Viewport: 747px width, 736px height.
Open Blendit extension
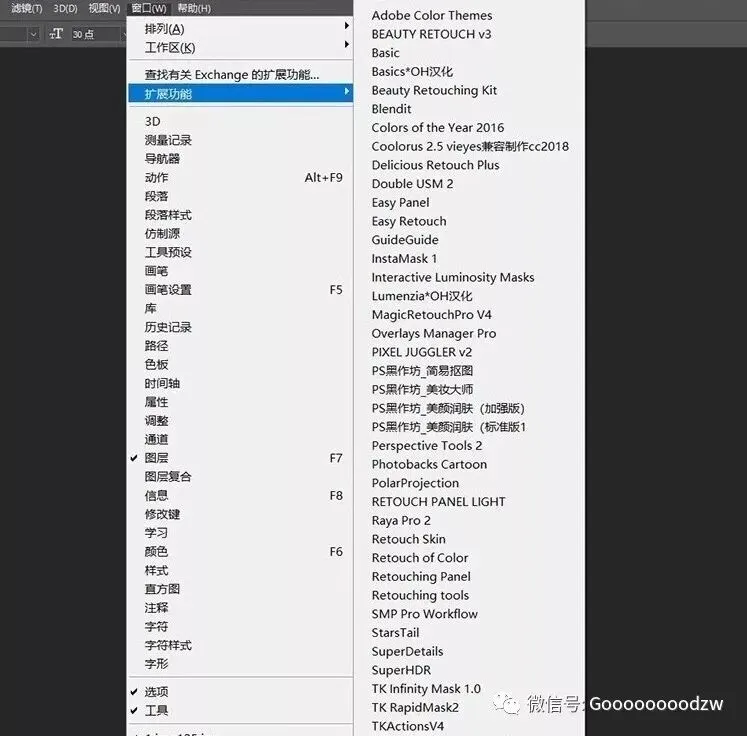click(x=391, y=109)
